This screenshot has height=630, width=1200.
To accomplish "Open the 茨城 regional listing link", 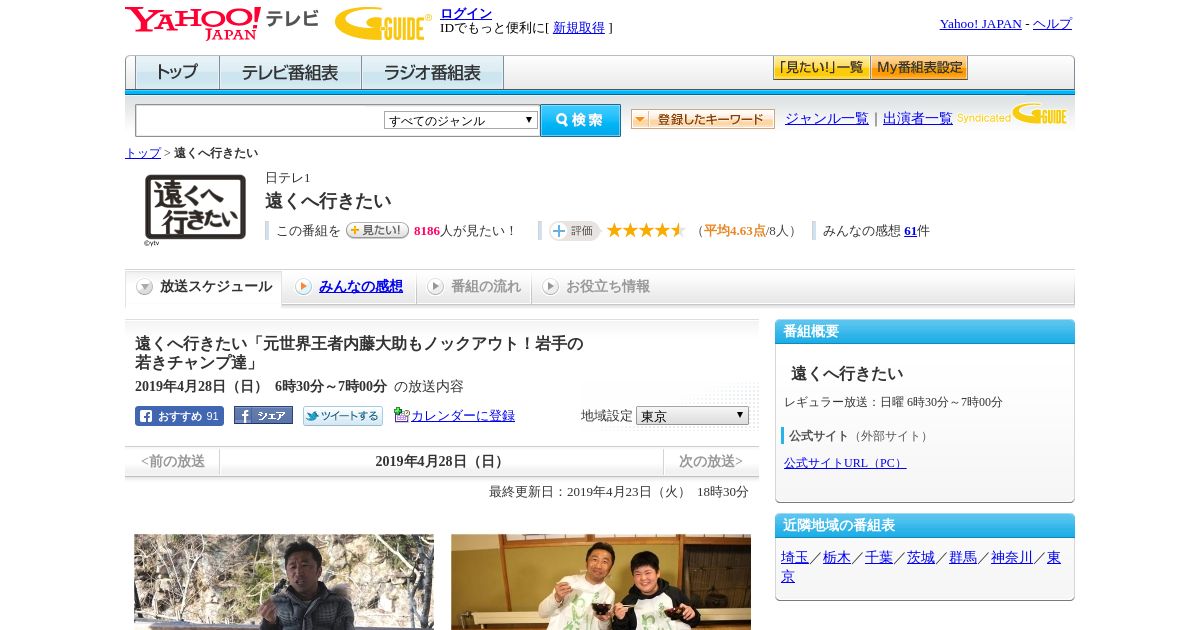I will 921,558.
